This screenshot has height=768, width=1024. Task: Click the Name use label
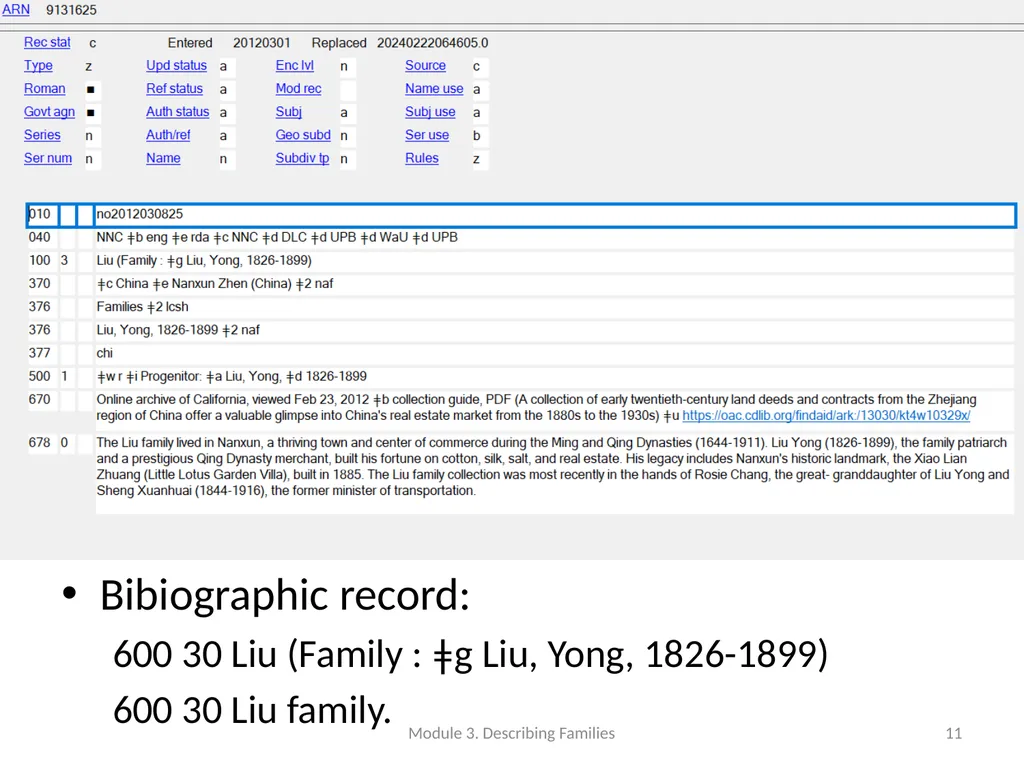pos(434,89)
